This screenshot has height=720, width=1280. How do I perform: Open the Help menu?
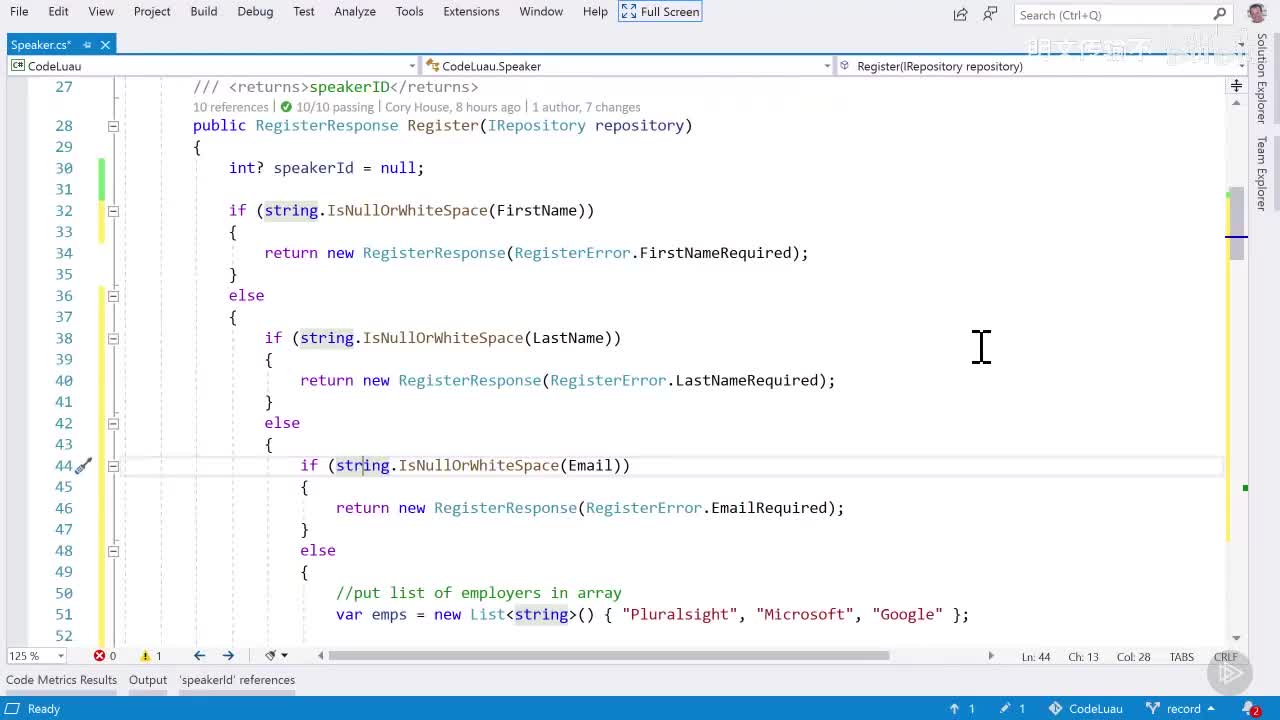595,11
